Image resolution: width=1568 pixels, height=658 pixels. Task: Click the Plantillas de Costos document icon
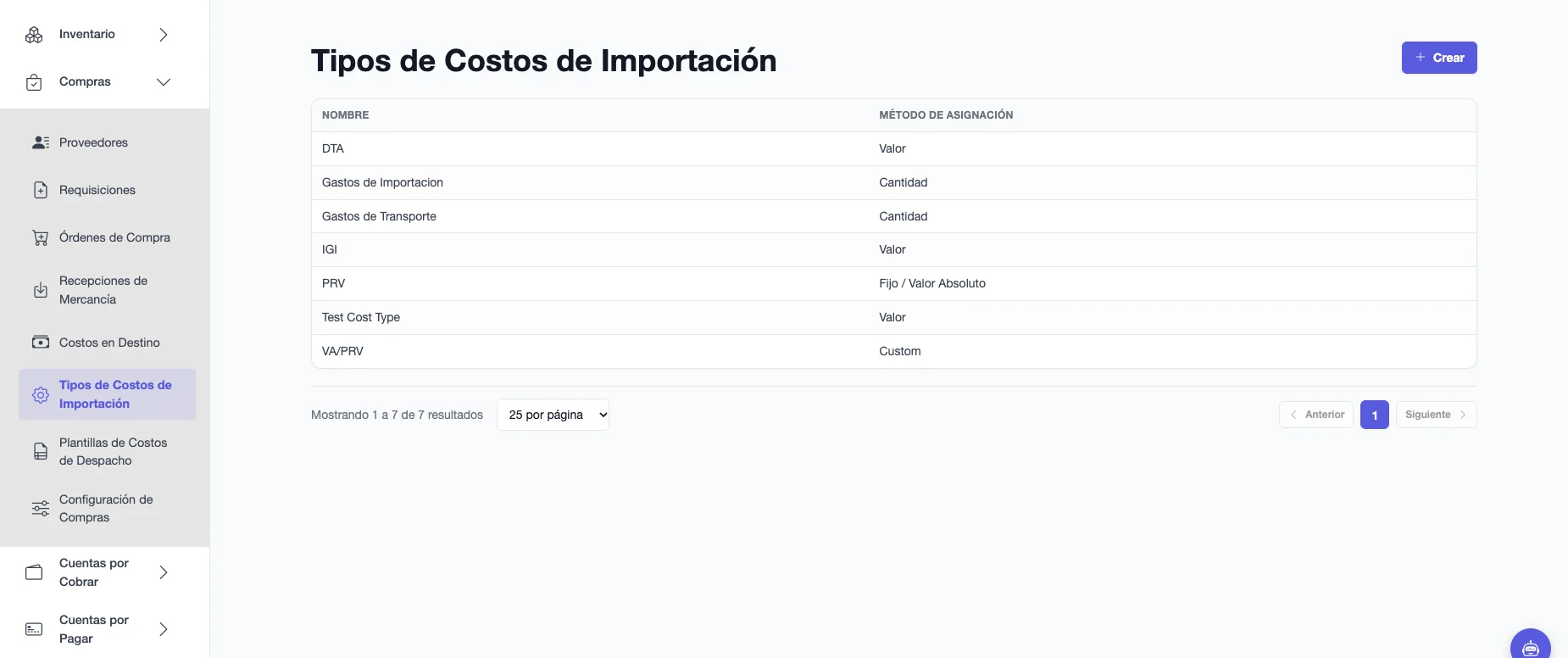coord(41,451)
